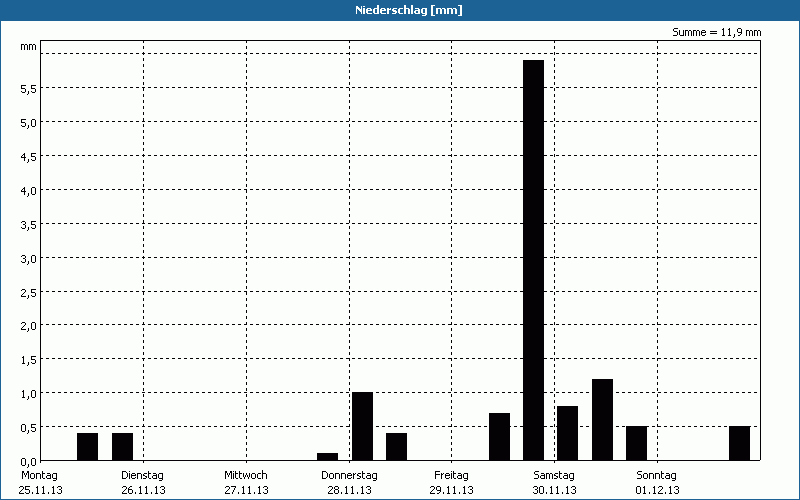Click the date 25.11.13
Viewport: 800px width, 500px height.
point(40,490)
